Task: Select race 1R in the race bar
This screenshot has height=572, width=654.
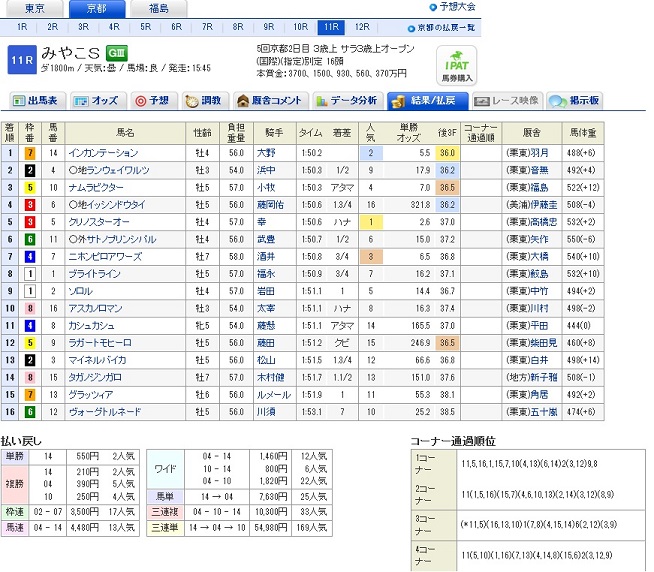Action: point(21,27)
